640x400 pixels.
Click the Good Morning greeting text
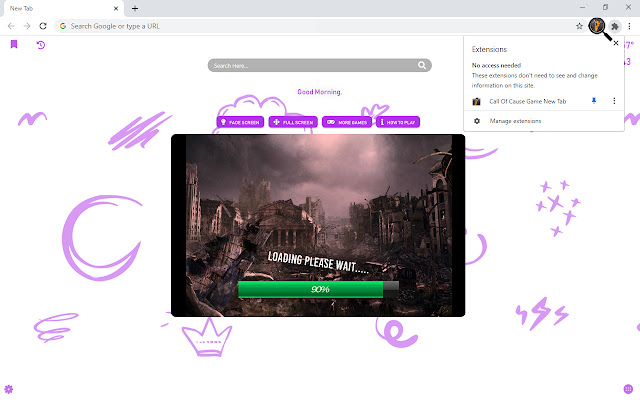point(319,92)
